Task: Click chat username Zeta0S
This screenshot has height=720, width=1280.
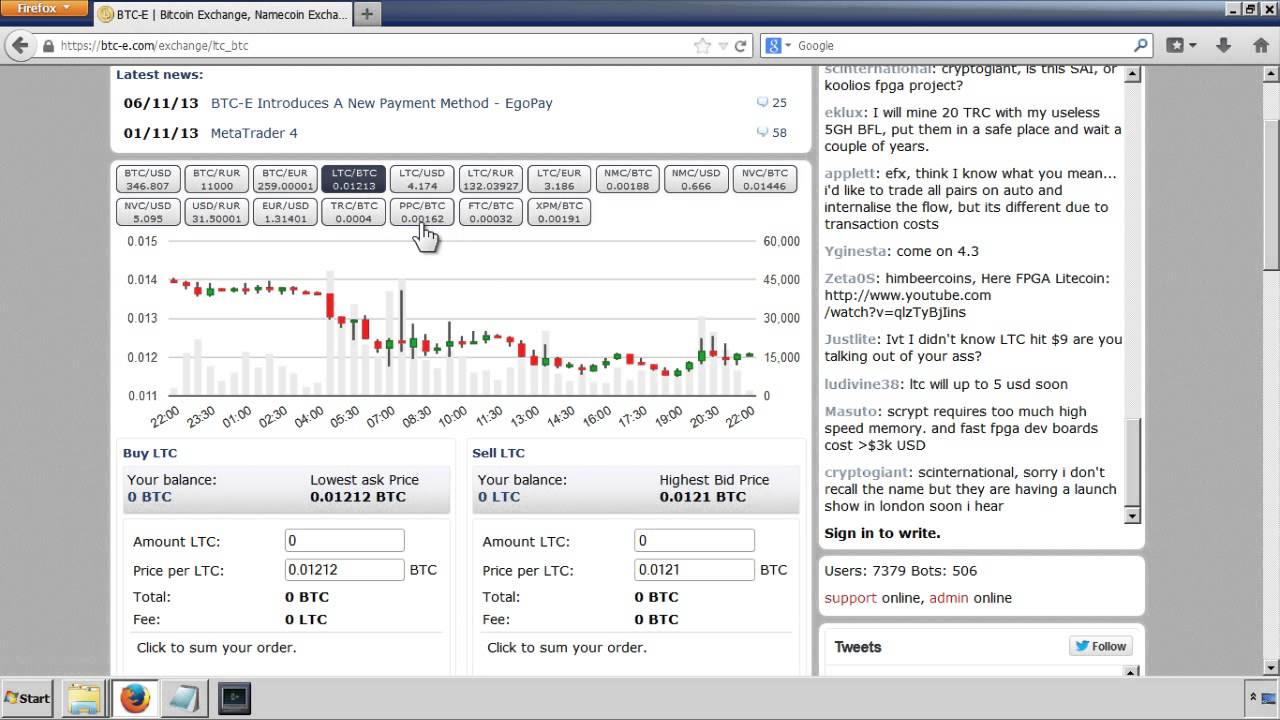Action: tap(850, 279)
